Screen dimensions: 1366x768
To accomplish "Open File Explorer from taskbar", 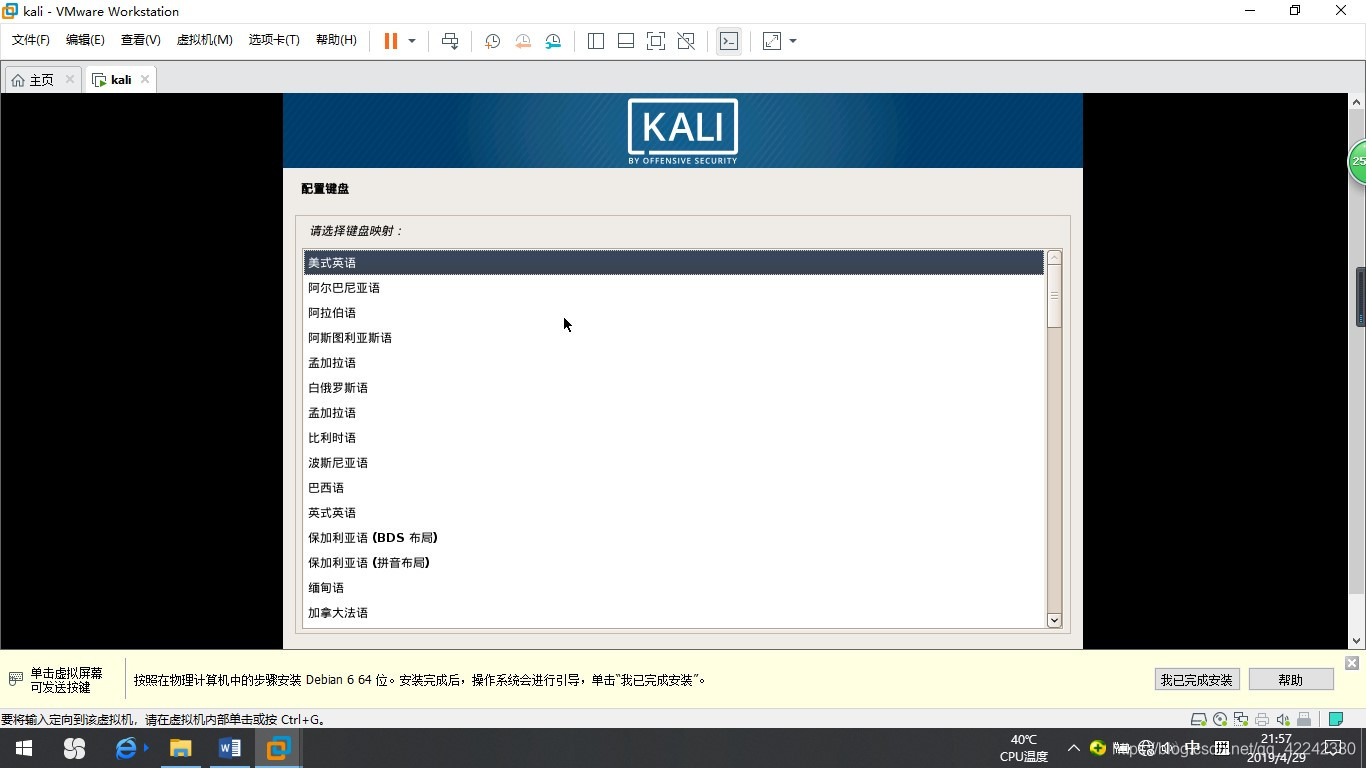I will pos(180,748).
